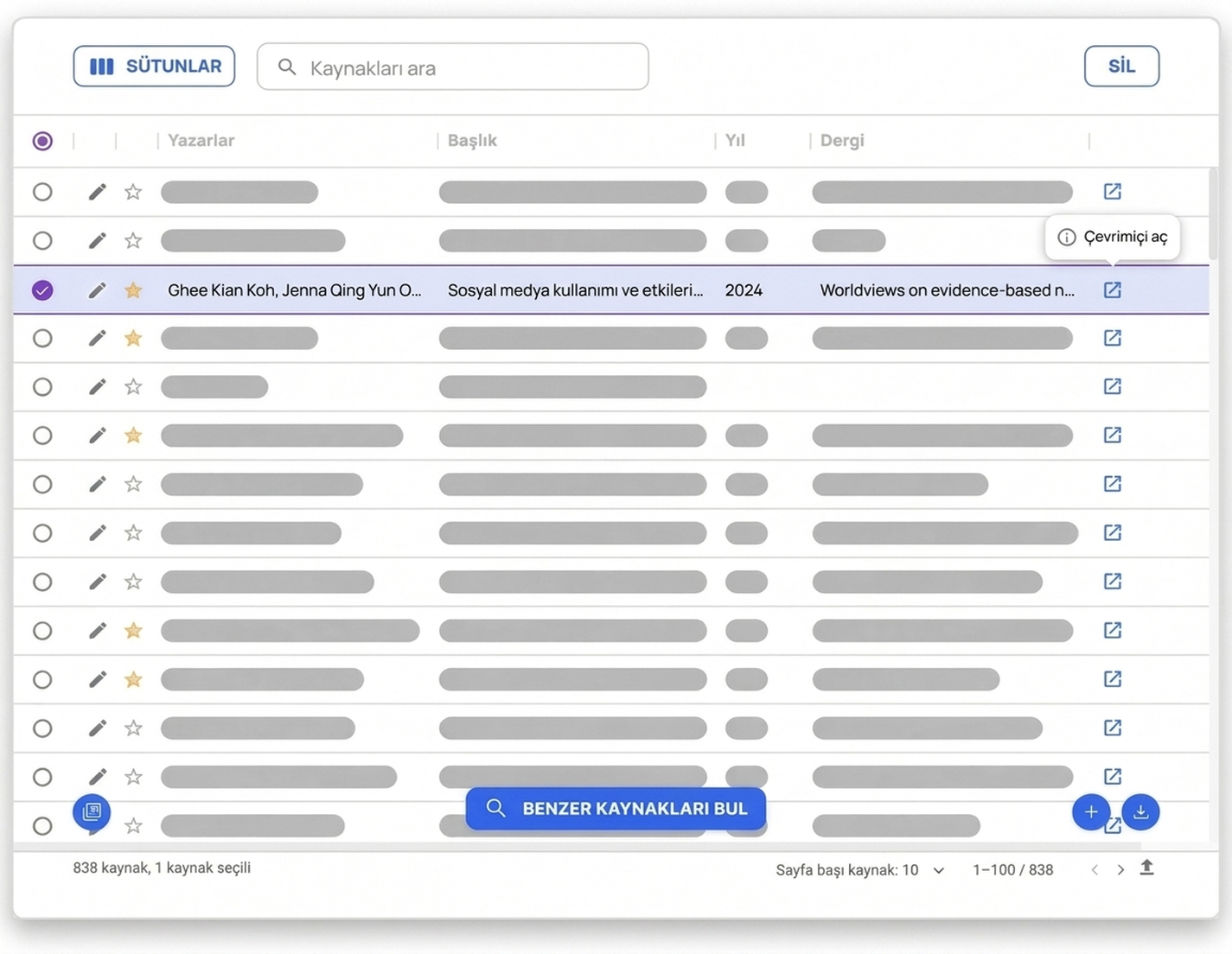Screen dimensions: 1232x954
Task: Click the blue download round button
Action: click(x=1140, y=811)
